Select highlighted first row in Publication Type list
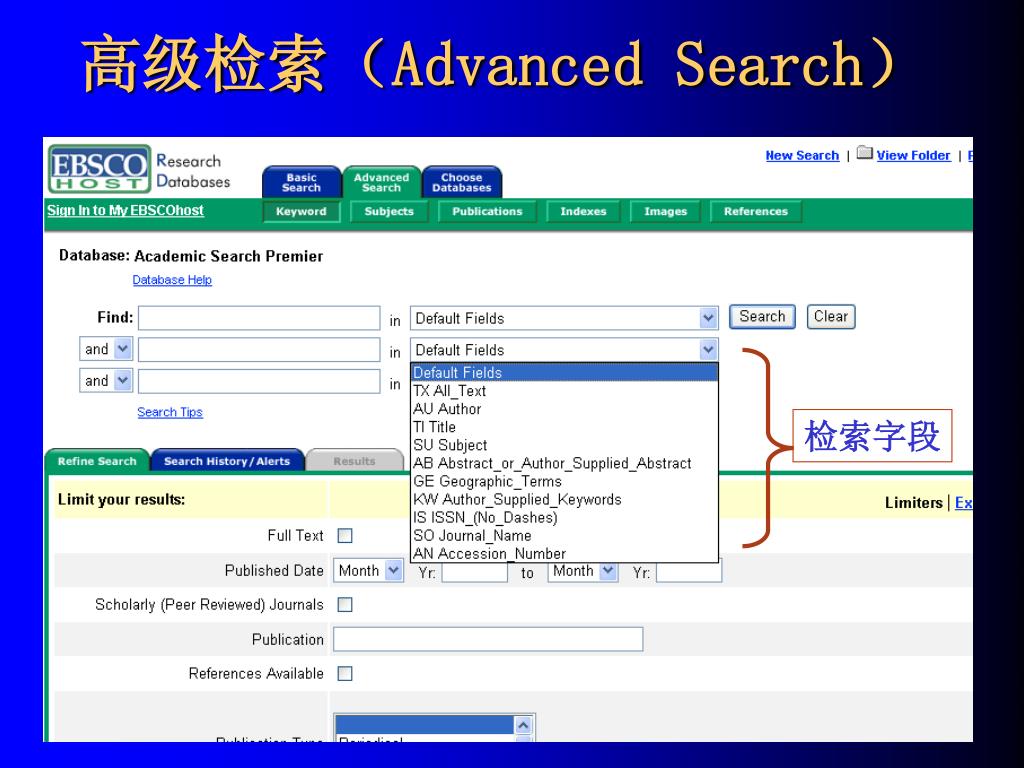This screenshot has width=1024, height=768. (x=425, y=725)
